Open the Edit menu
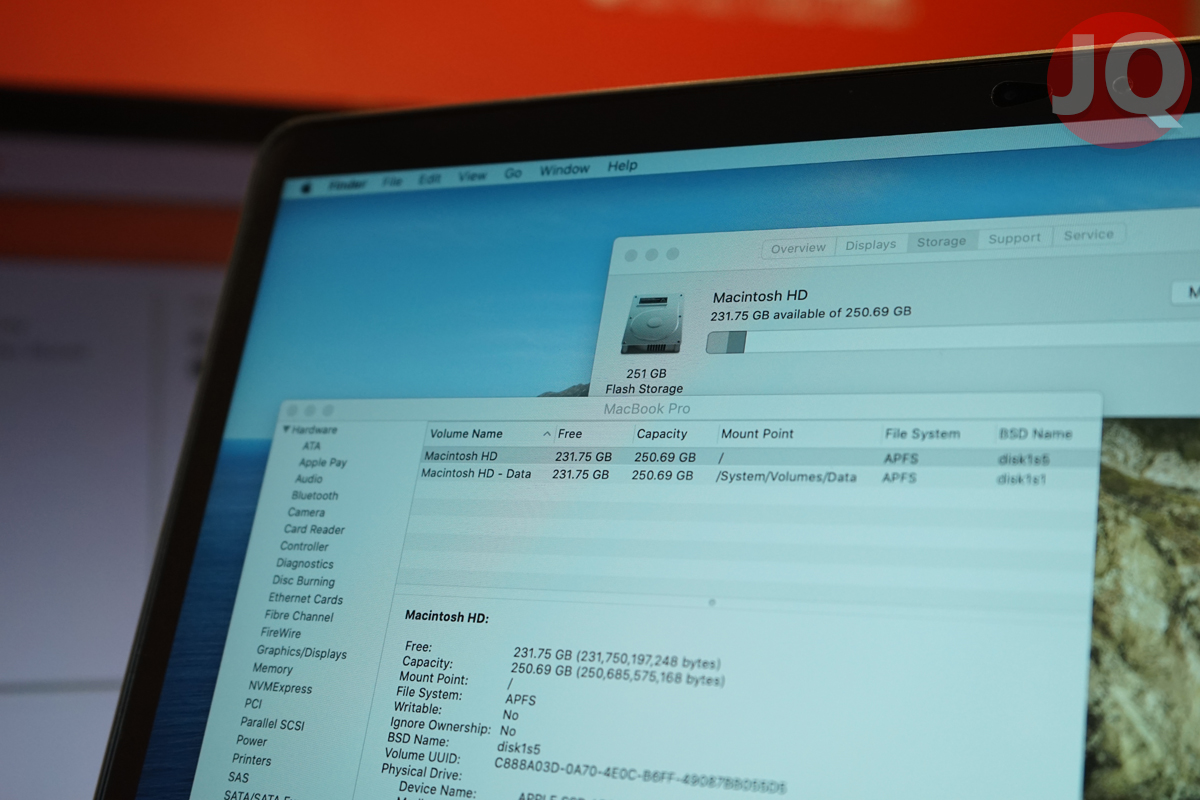 tap(430, 178)
